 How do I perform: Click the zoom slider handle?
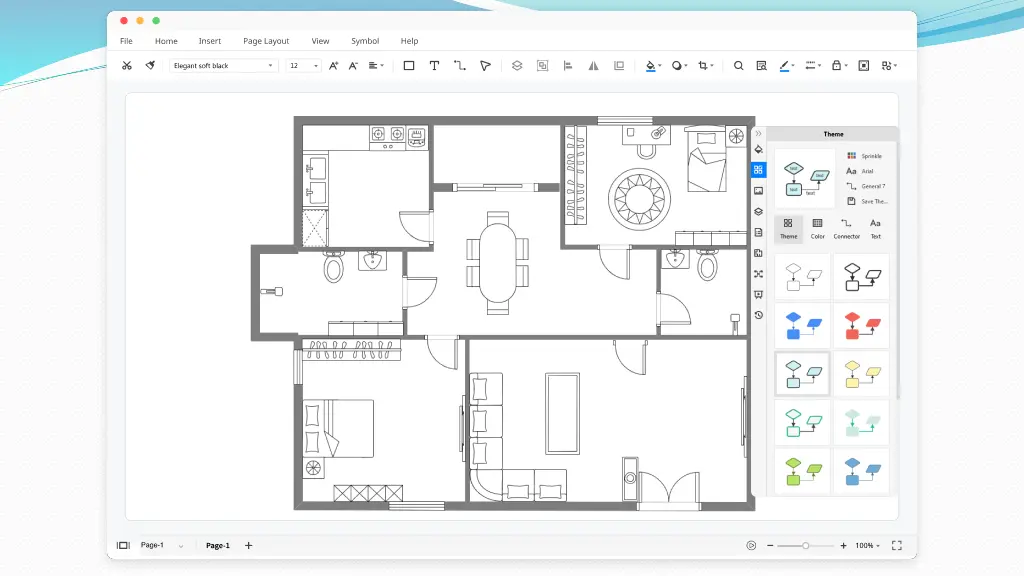point(805,545)
